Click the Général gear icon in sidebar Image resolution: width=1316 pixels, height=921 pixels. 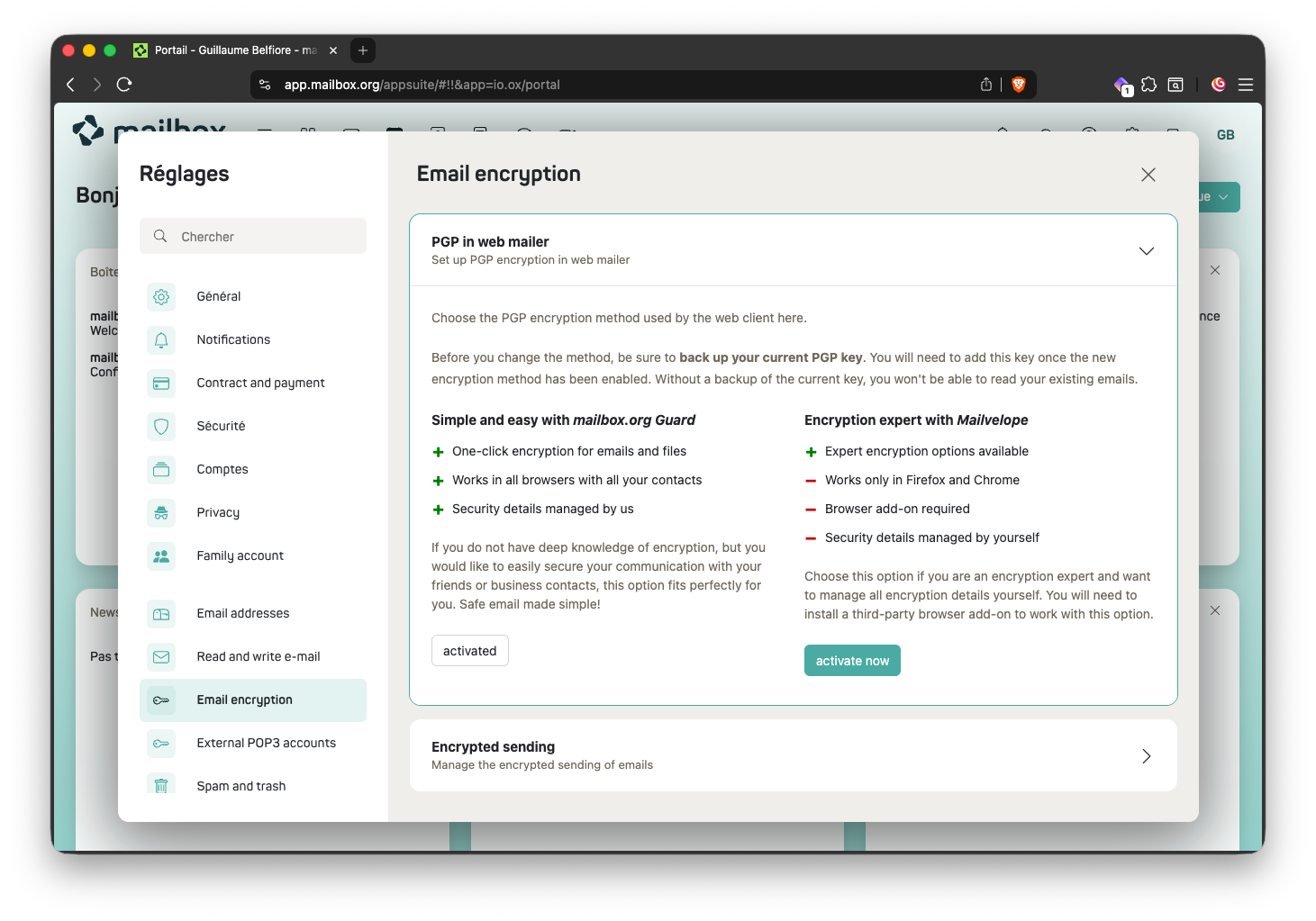[161, 296]
